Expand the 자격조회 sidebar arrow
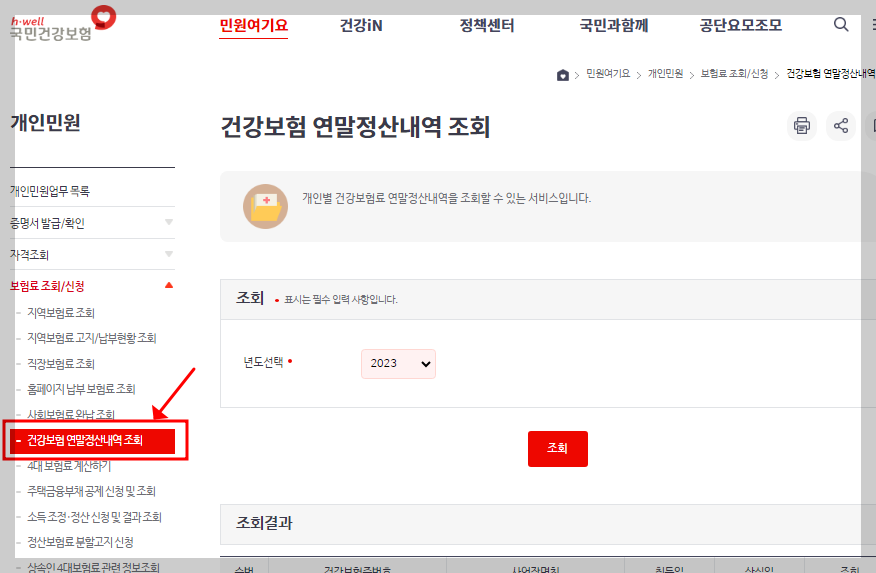This screenshot has height=573, width=876. tap(169, 254)
